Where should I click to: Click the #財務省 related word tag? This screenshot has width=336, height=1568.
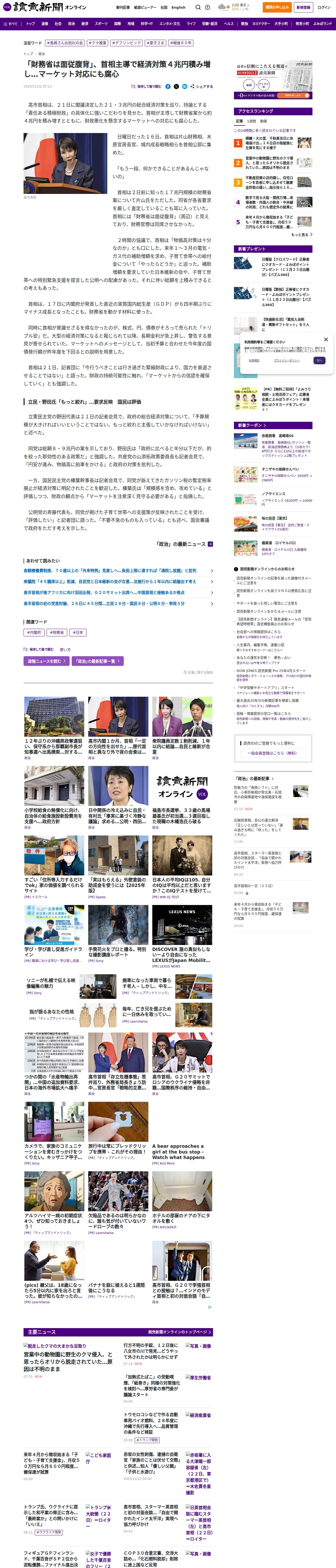point(57,632)
